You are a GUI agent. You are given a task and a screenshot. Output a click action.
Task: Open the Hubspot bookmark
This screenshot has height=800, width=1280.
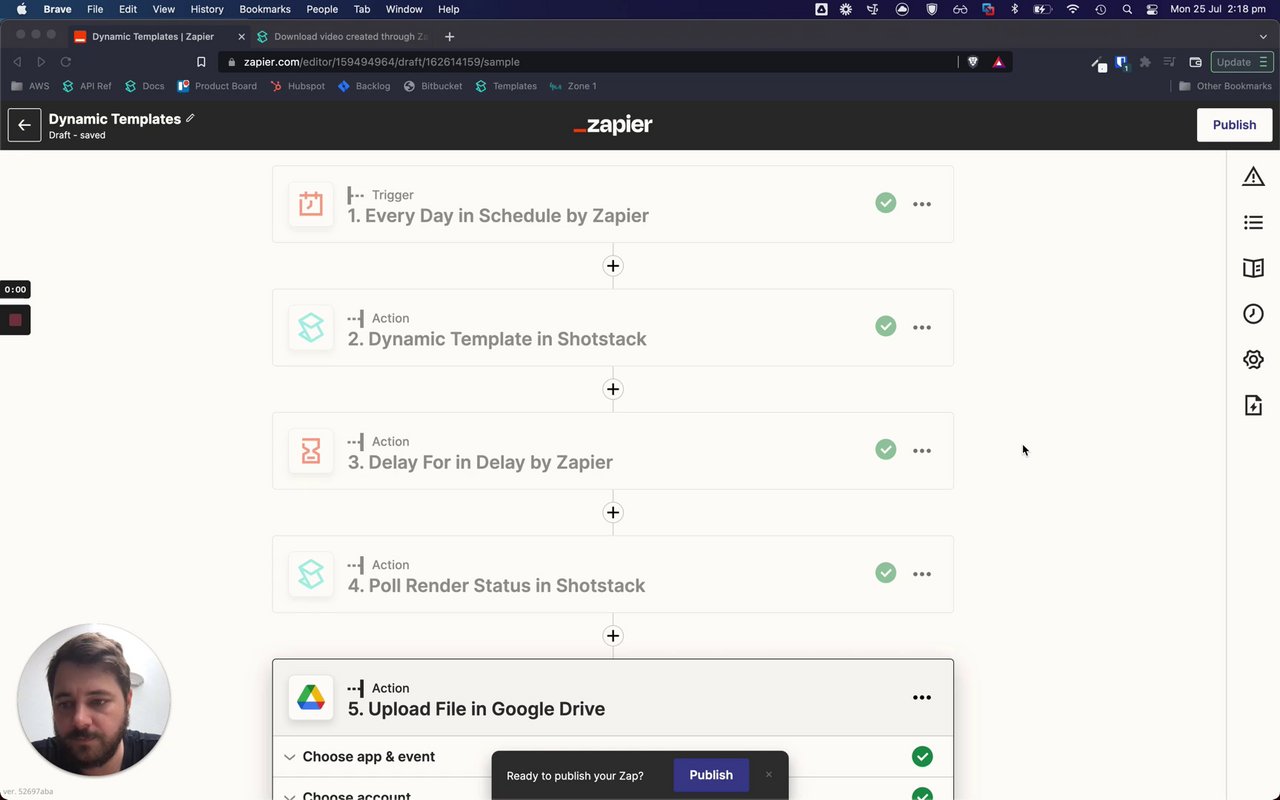coord(297,86)
